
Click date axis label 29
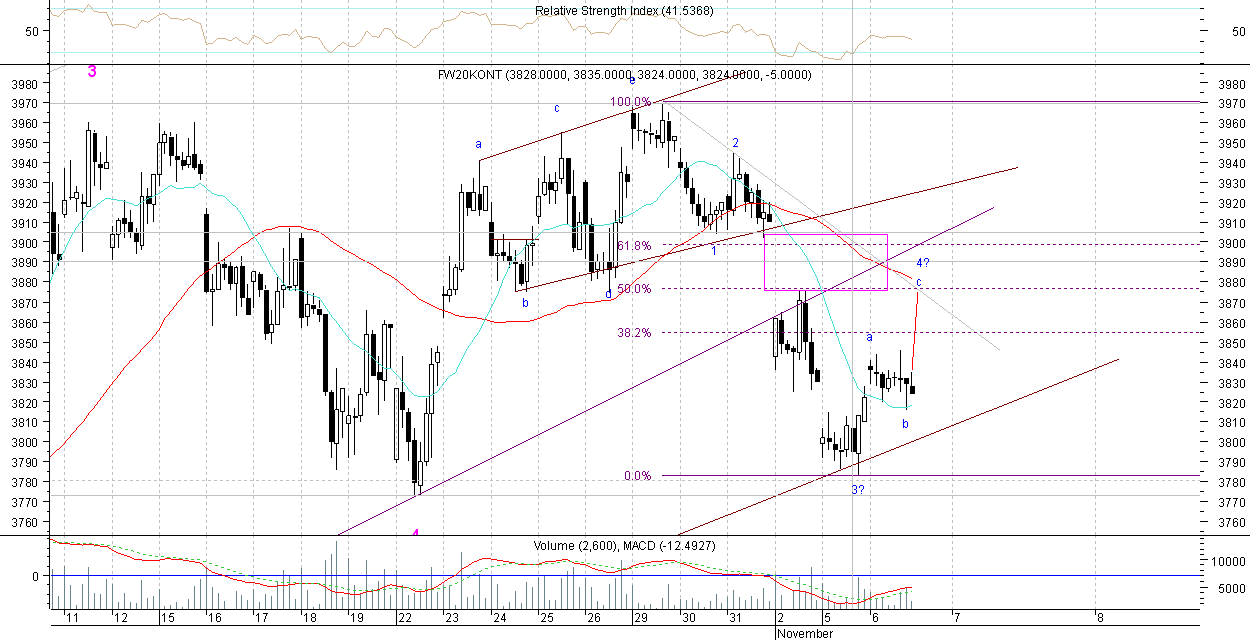click(640, 618)
